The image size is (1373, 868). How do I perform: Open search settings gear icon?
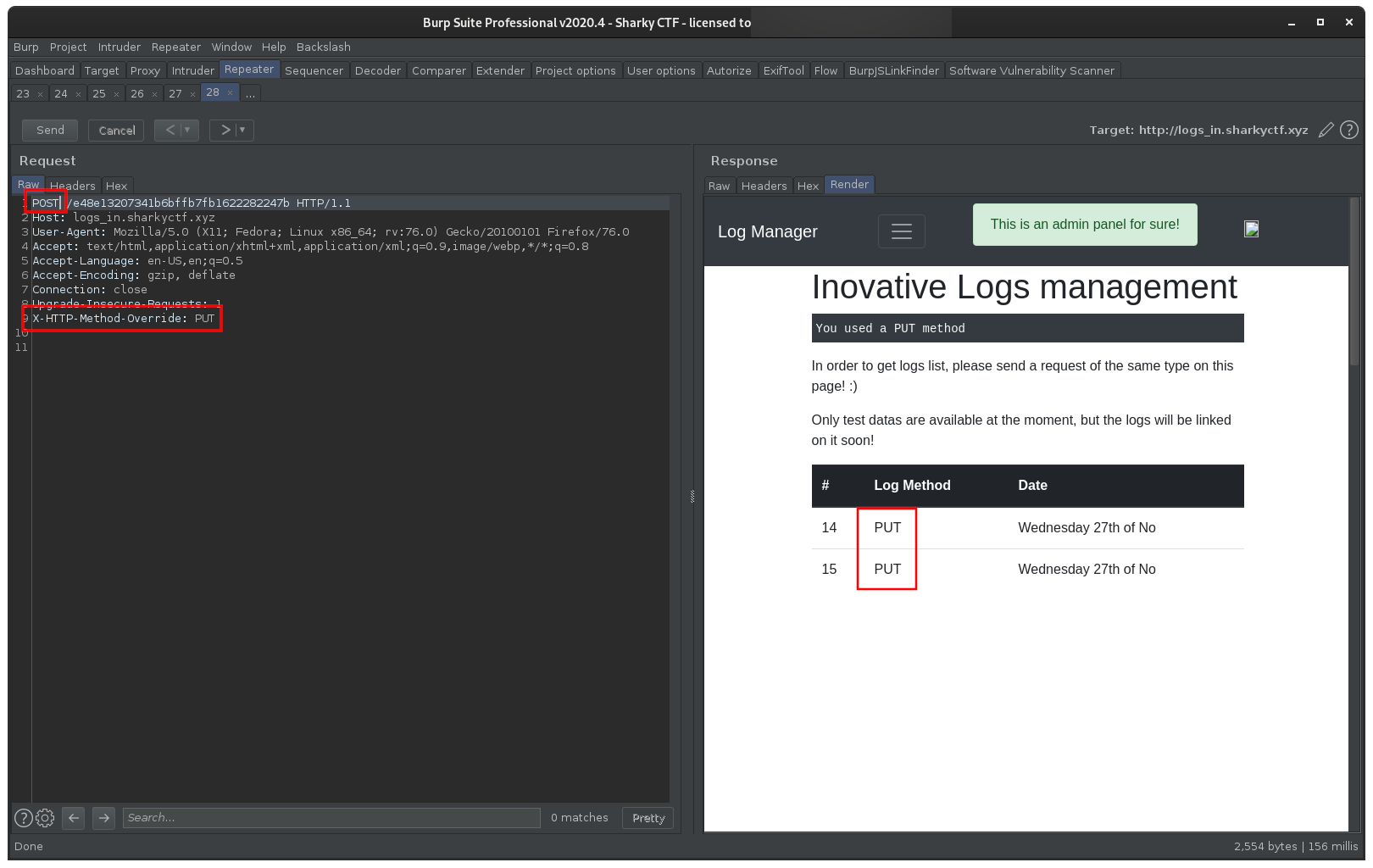(x=45, y=818)
